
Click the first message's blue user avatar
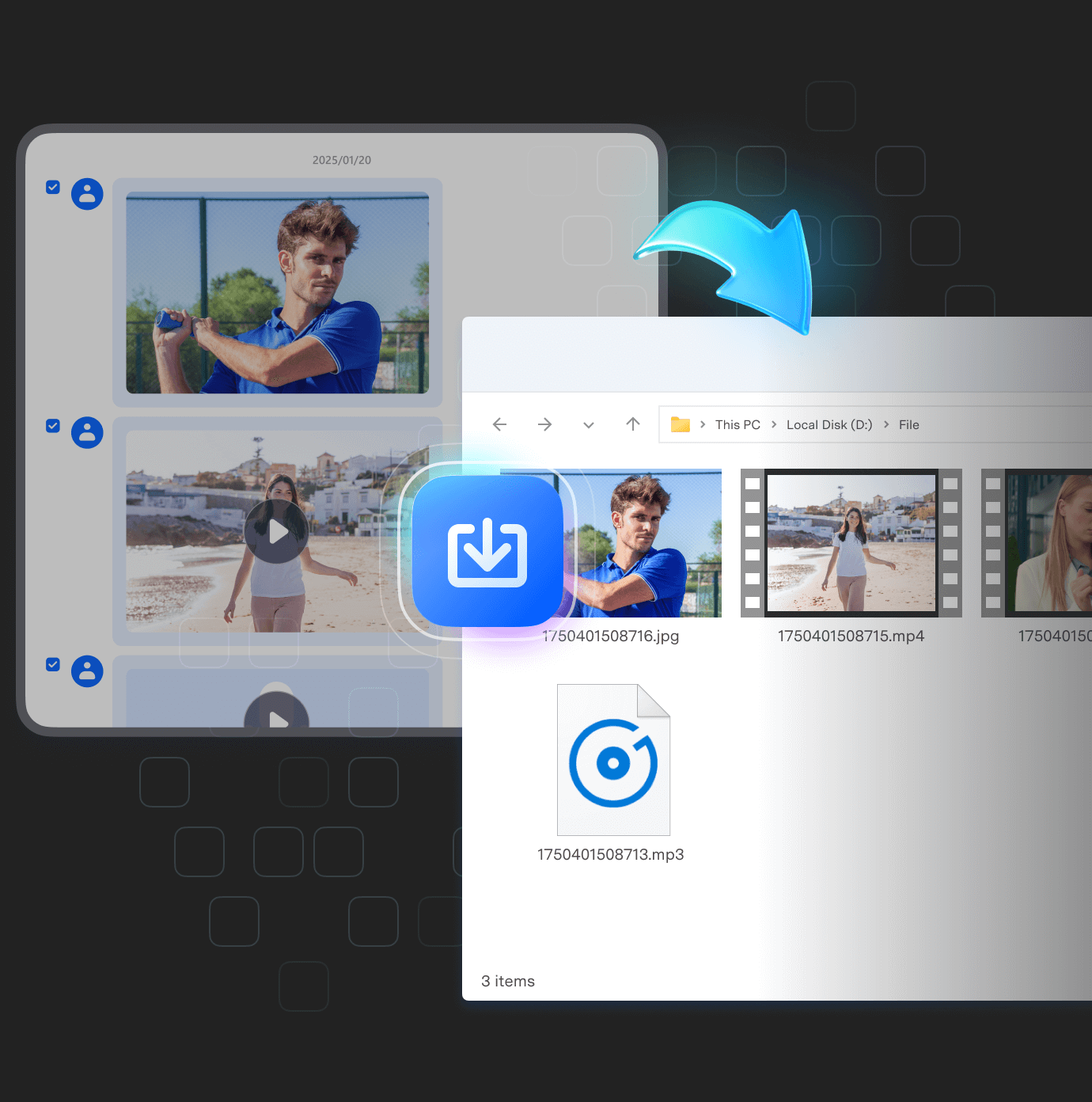[87, 194]
